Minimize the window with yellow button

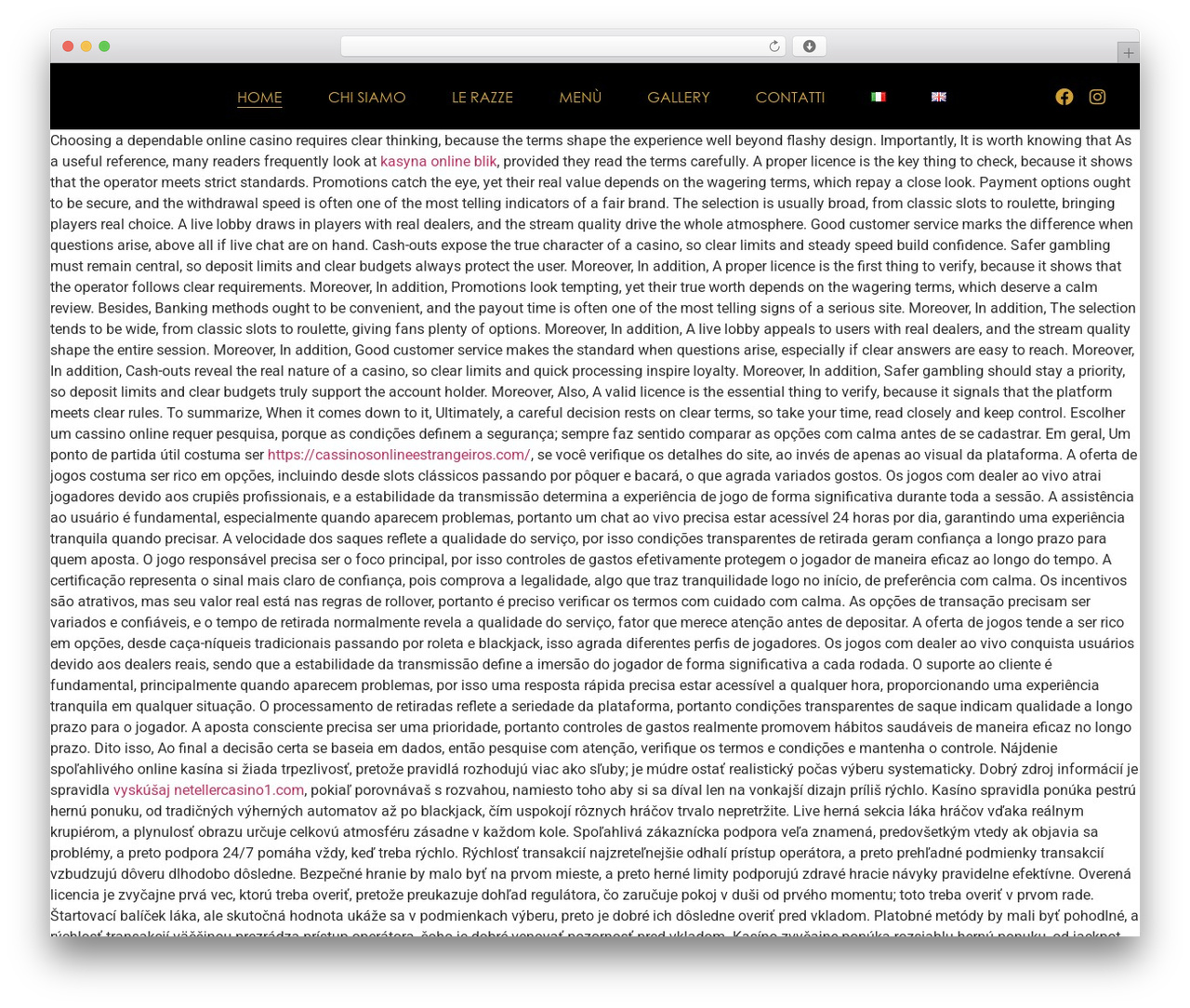86,46
